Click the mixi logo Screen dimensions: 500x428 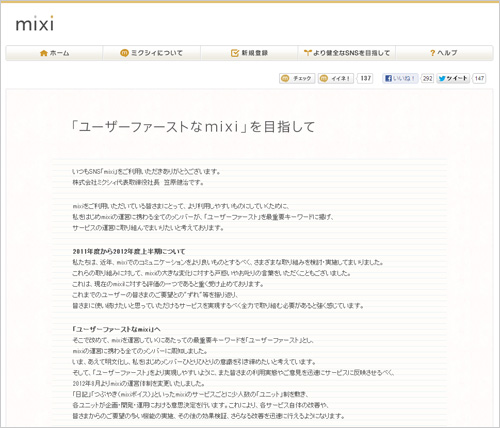pos(35,24)
